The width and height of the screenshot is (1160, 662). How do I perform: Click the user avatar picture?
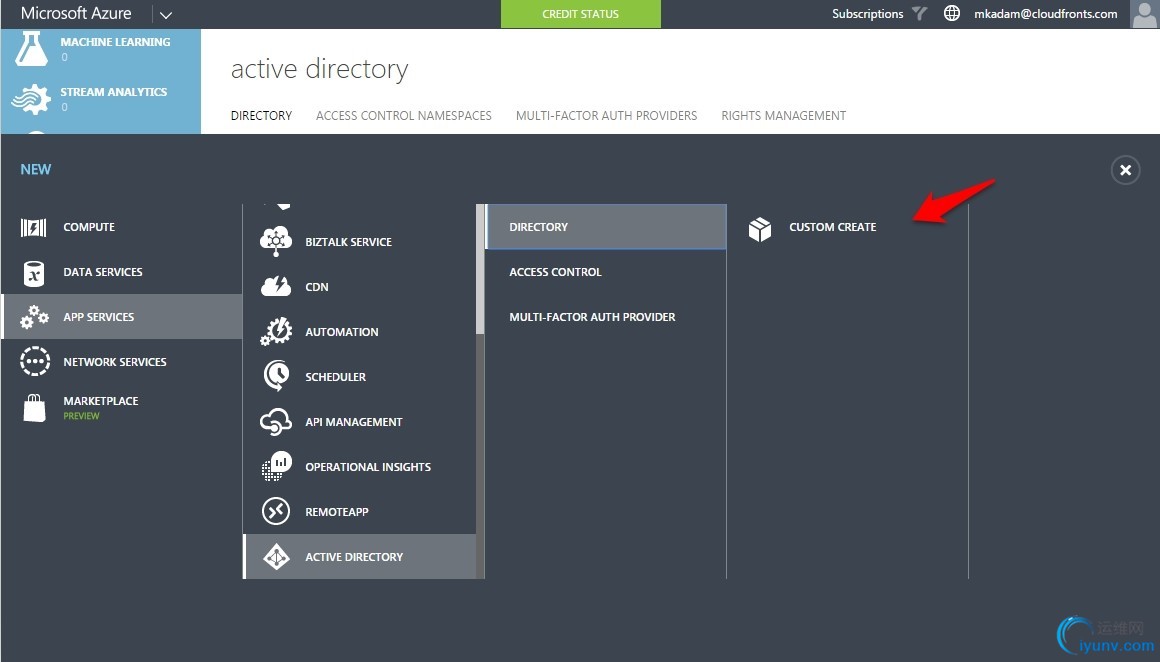(1144, 14)
